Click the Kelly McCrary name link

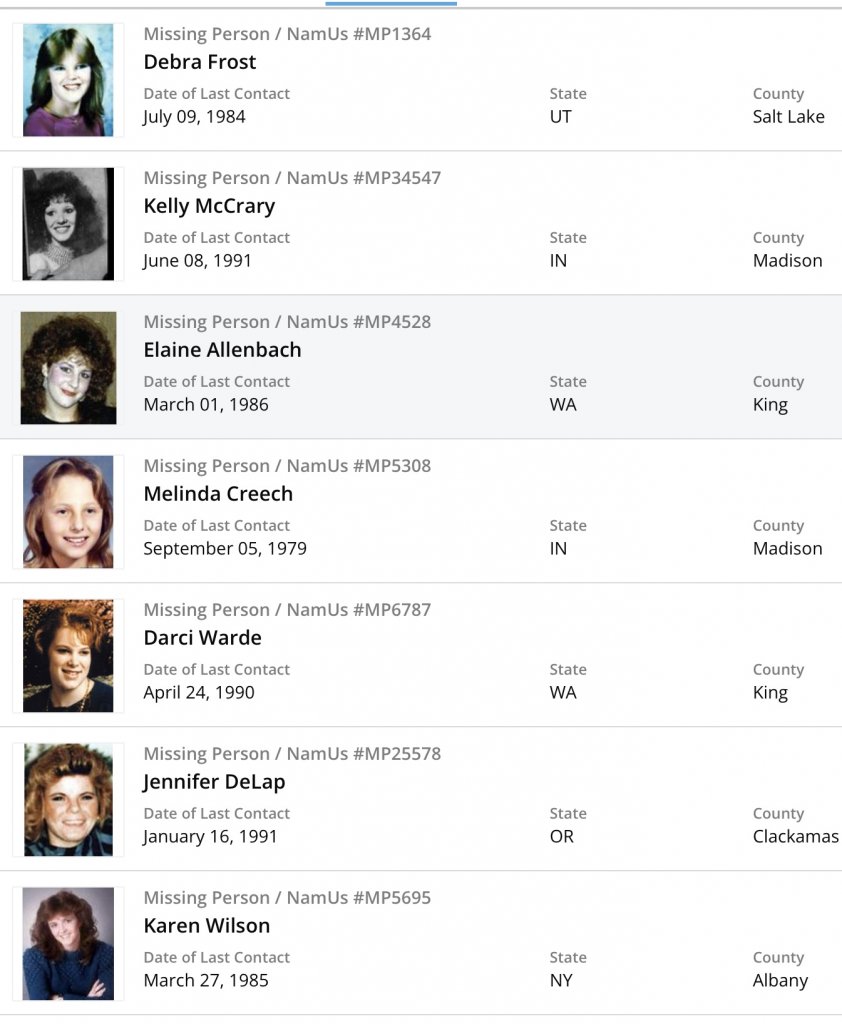[x=209, y=206]
